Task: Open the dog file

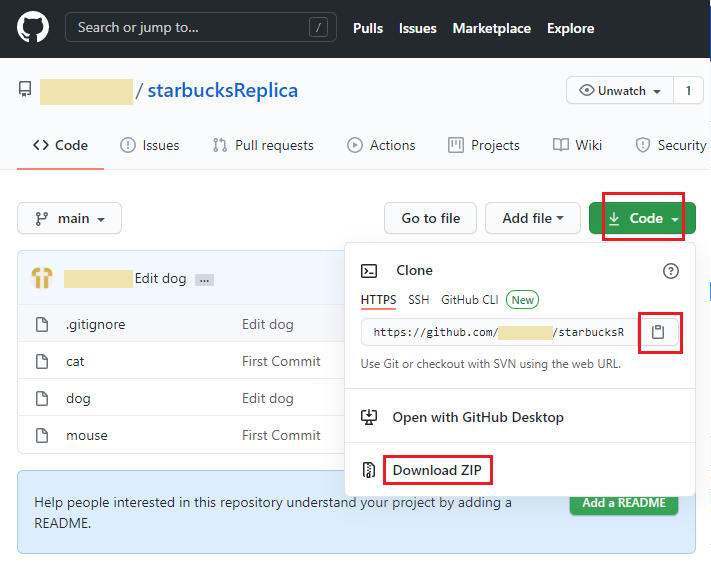Action: click(78, 399)
